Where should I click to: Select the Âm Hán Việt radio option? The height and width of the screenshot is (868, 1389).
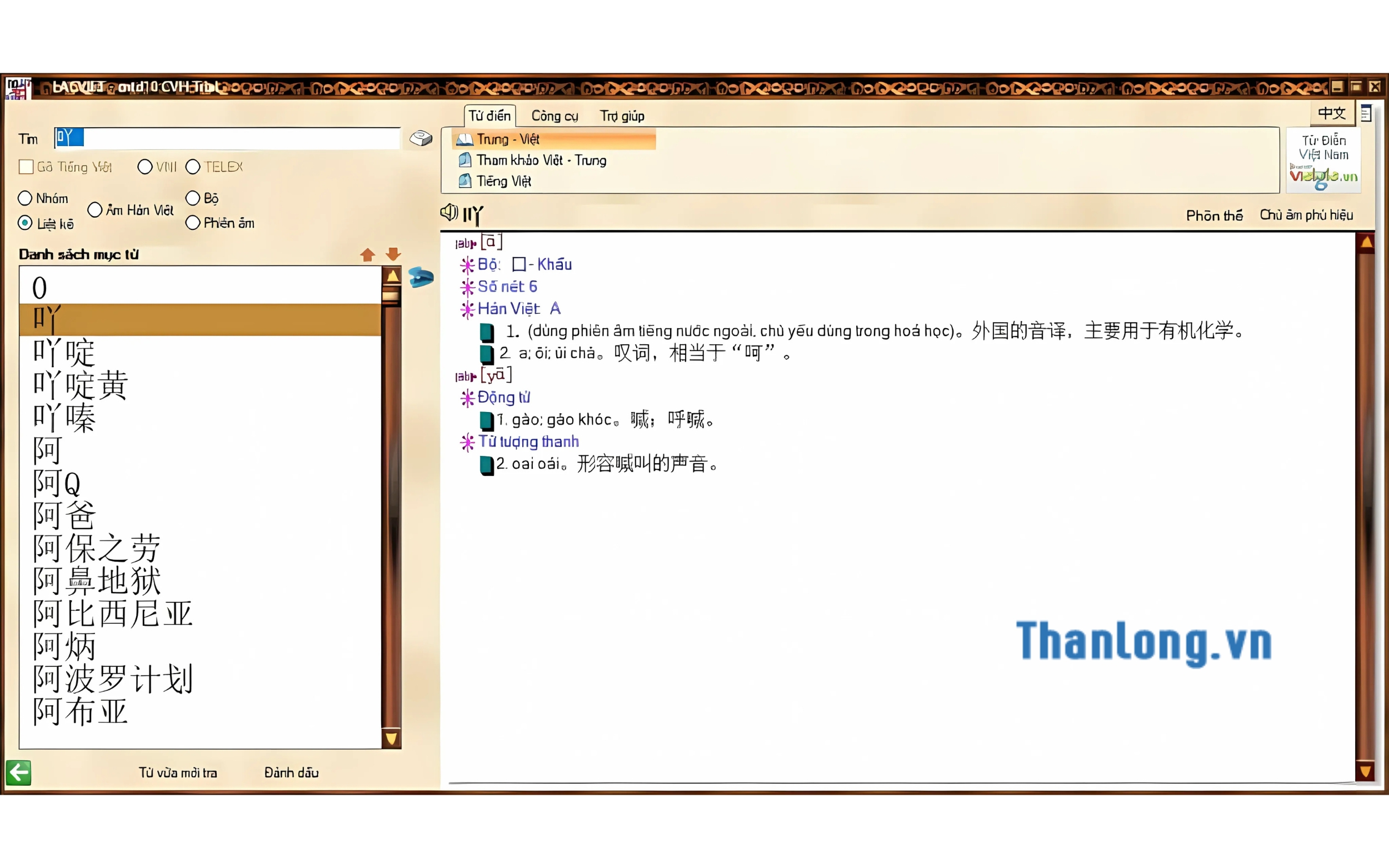[95, 210]
